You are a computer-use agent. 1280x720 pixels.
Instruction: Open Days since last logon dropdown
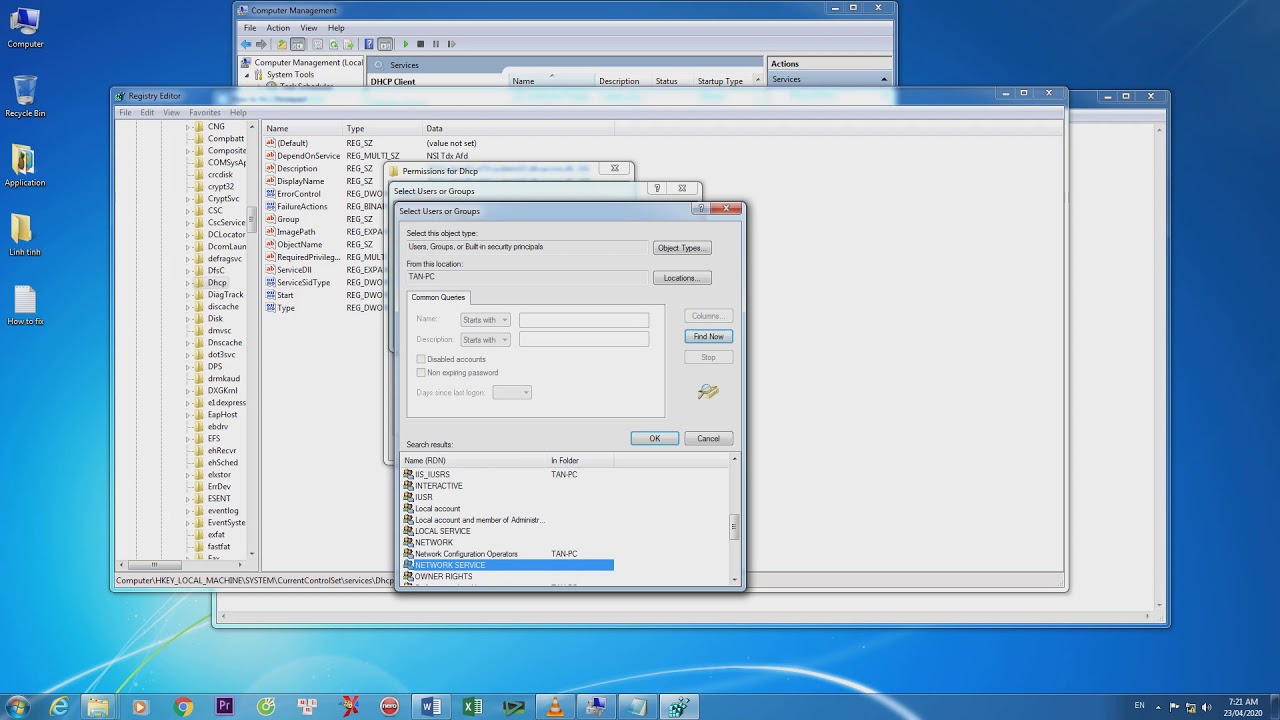512,392
